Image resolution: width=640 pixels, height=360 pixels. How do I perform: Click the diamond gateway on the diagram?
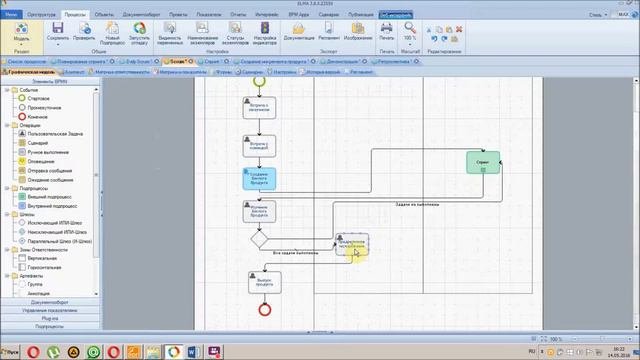tap(259, 239)
